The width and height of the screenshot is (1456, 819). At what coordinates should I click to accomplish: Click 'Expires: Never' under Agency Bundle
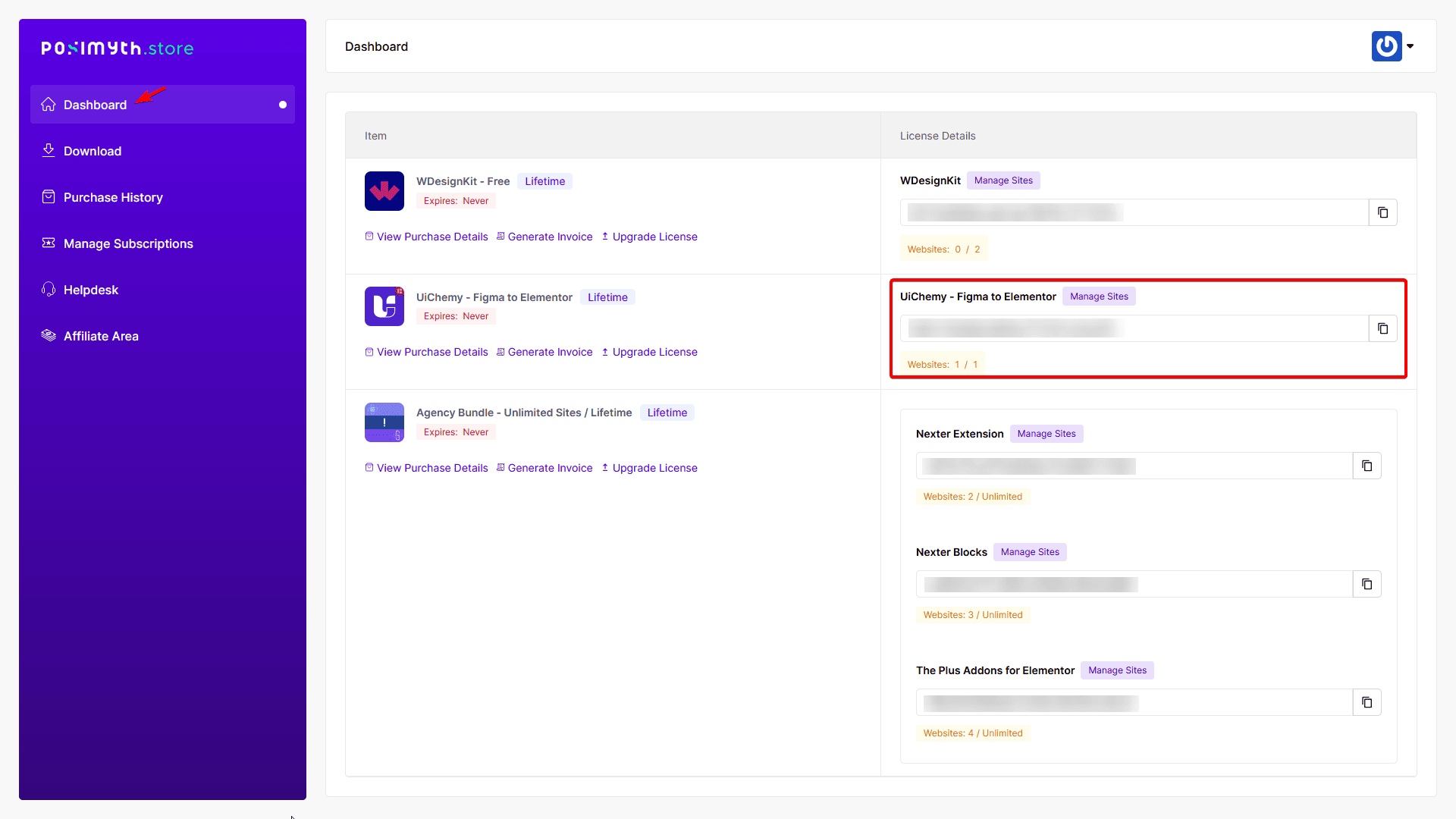tap(456, 432)
